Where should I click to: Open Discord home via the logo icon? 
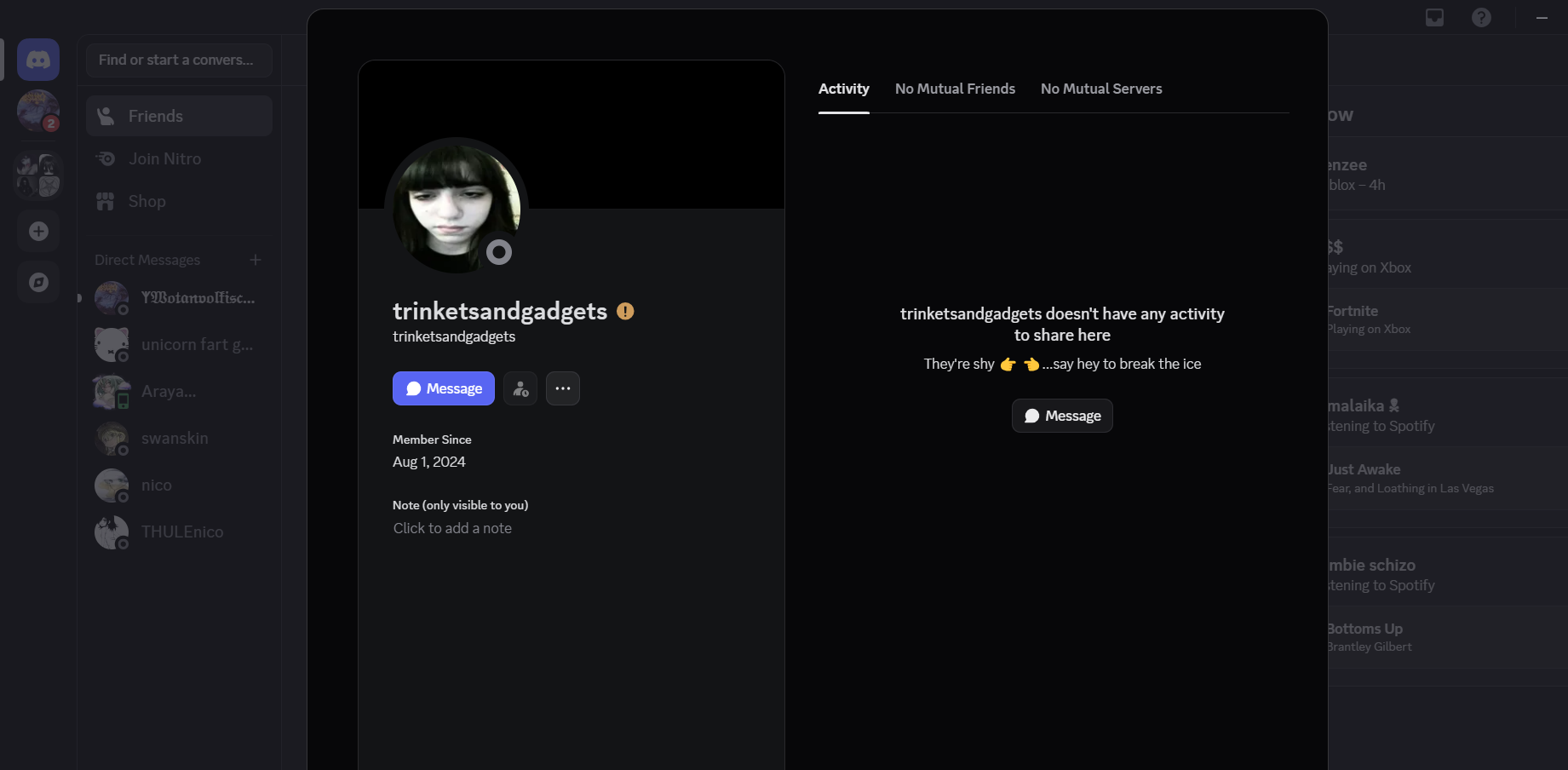click(38, 60)
